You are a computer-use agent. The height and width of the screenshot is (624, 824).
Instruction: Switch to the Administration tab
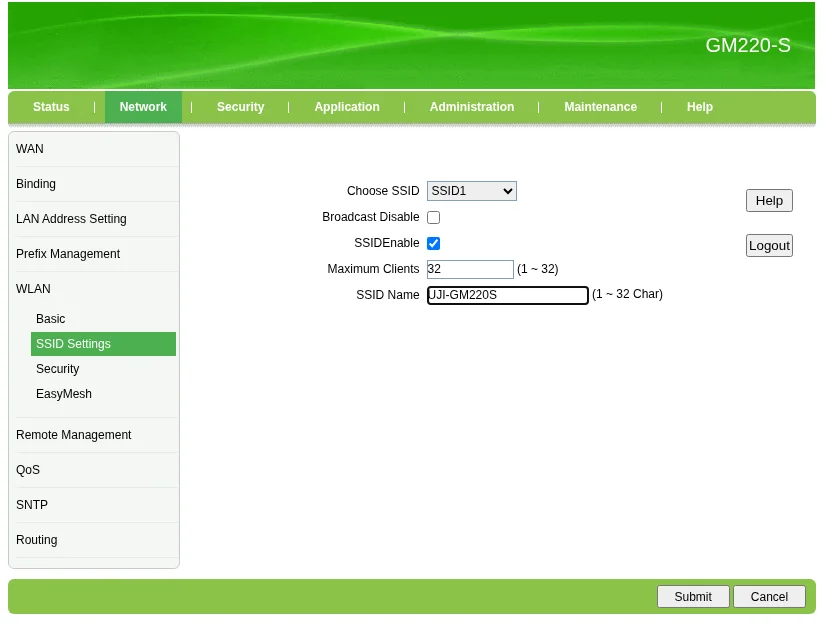point(472,107)
